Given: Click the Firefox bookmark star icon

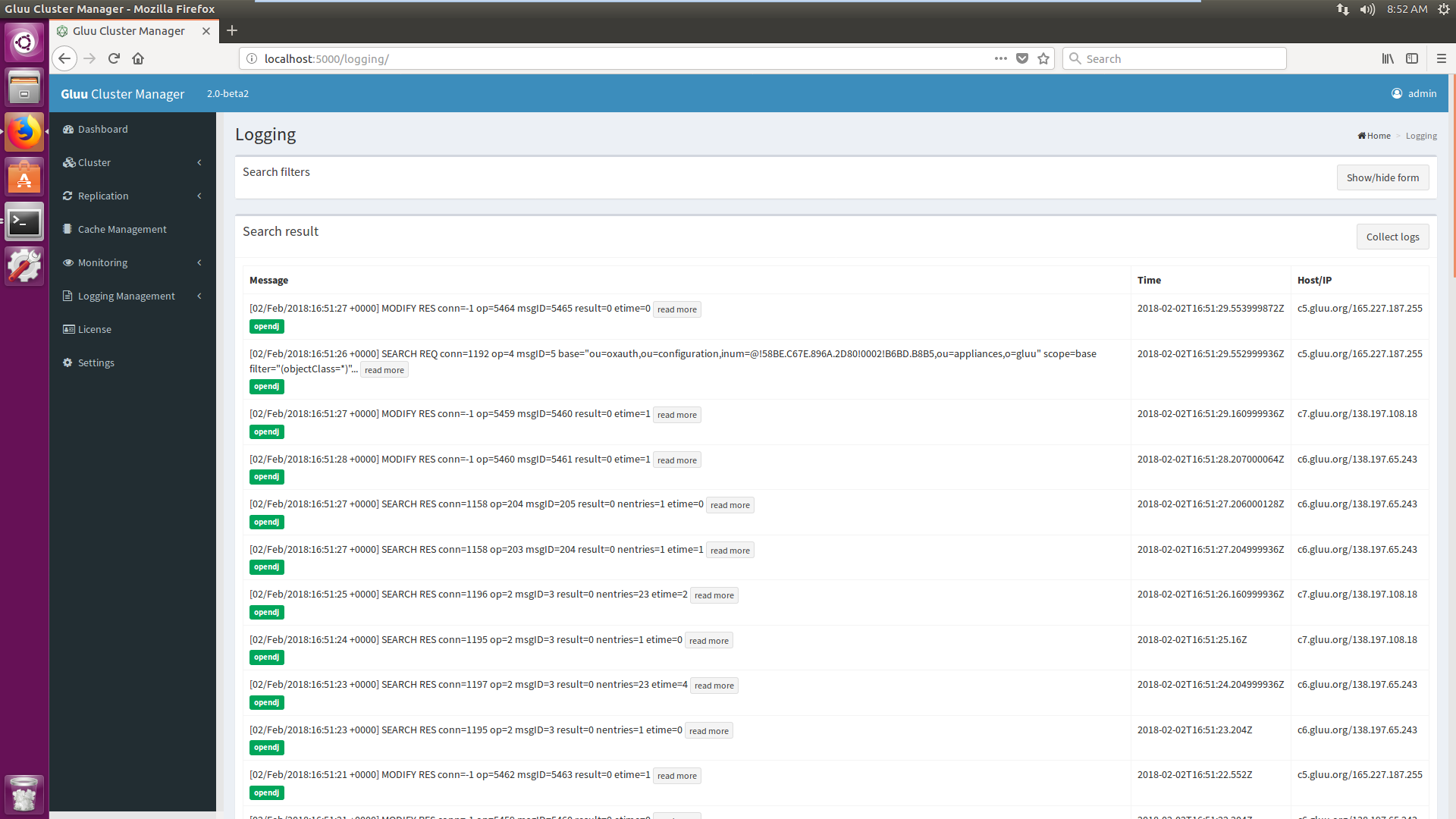Looking at the screenshot, I should point(1043,58).
